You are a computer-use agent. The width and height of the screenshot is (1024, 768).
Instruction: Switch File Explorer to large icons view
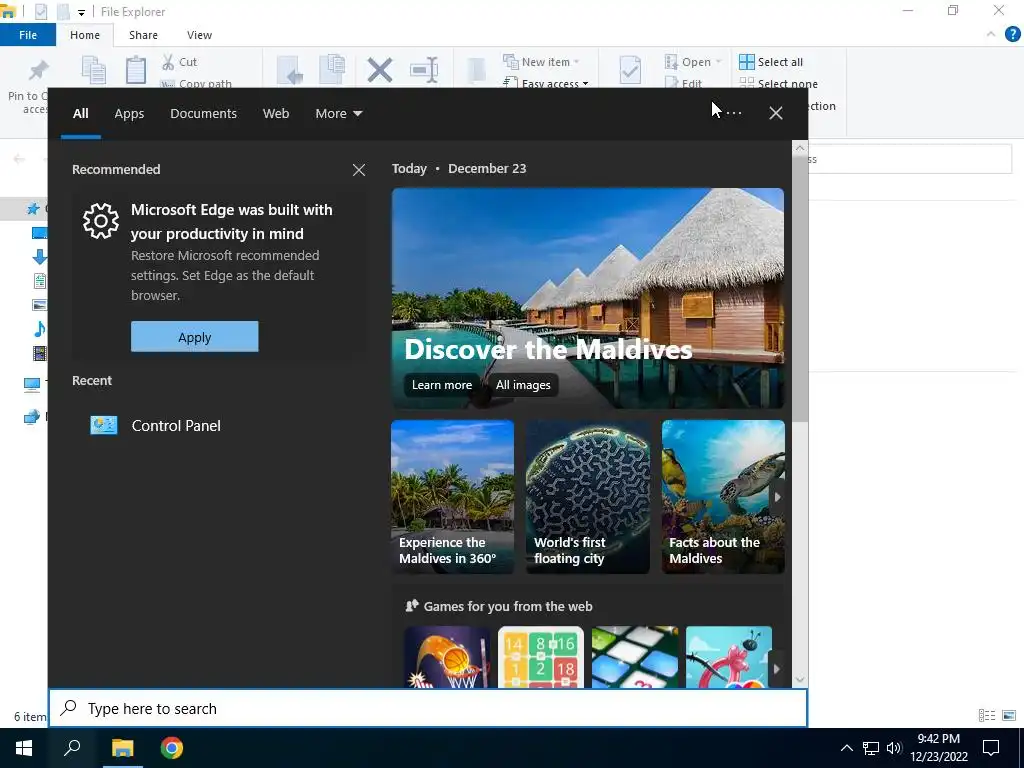coord(1009,716)
